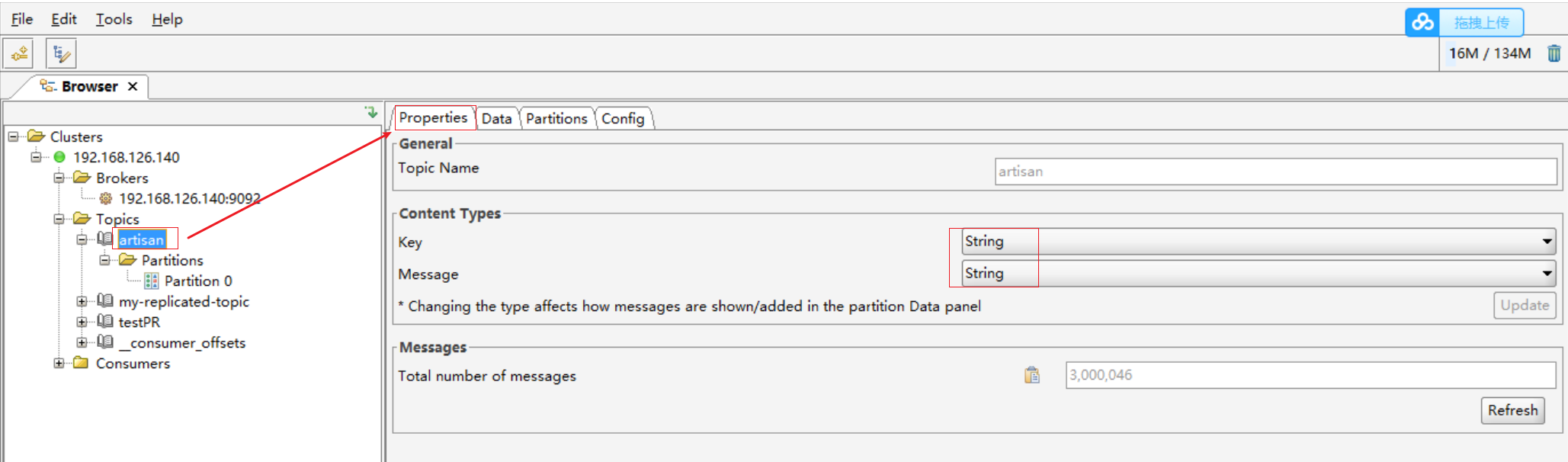Collapse the Clusters root node
This screenshot has width=1568, height=462.
13,136
